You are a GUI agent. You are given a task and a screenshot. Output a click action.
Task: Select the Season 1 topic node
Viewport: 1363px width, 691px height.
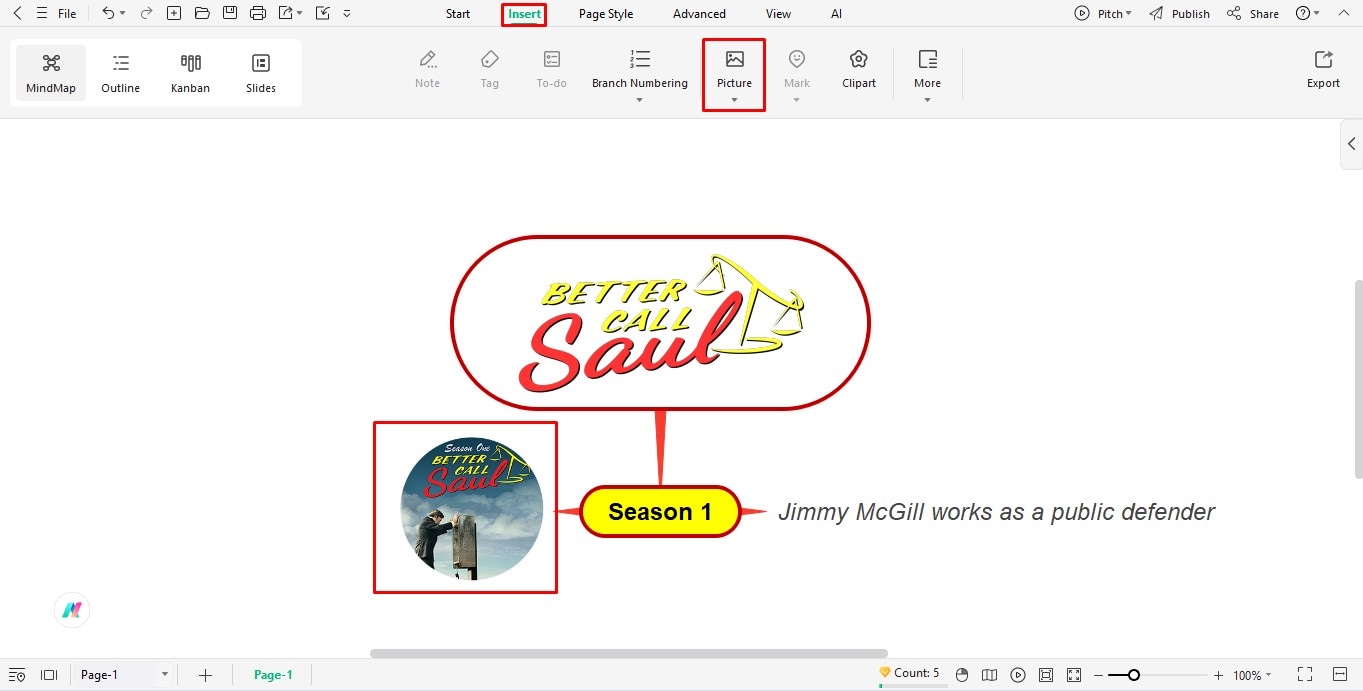click(x=660, y=512)
